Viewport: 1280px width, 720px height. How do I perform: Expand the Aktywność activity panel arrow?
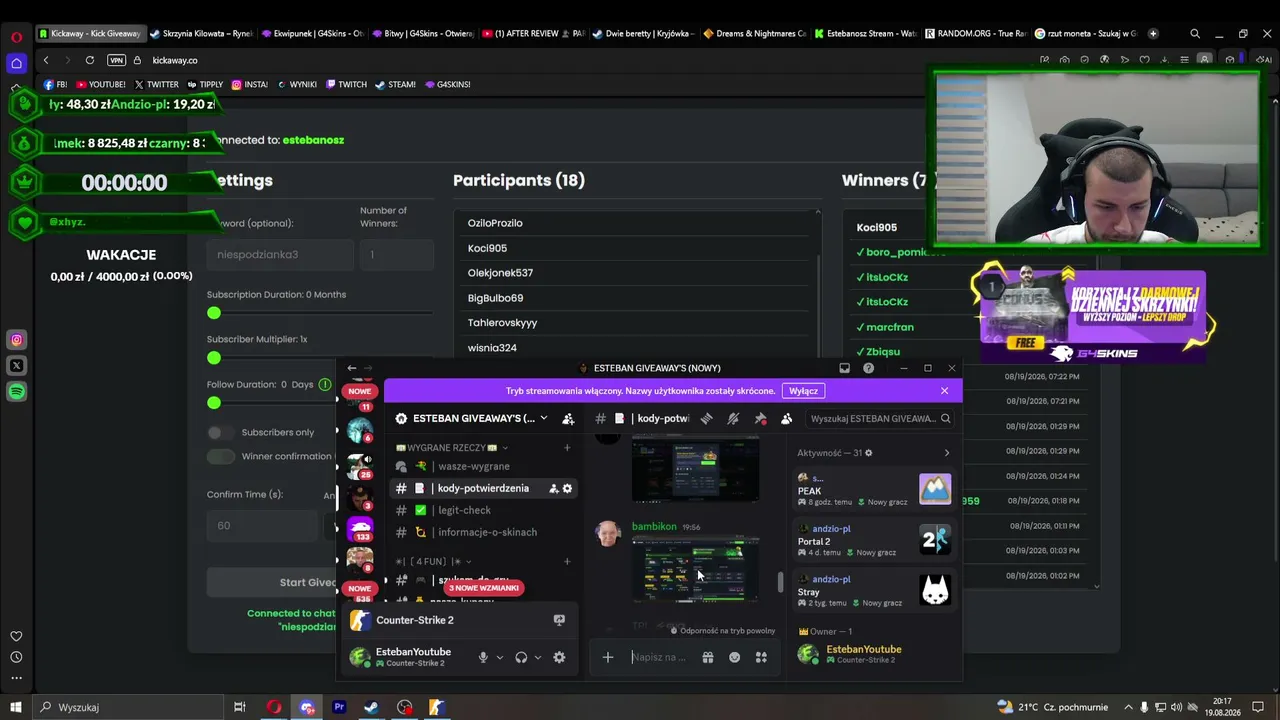pyautogui.click(x=947, y=453)
